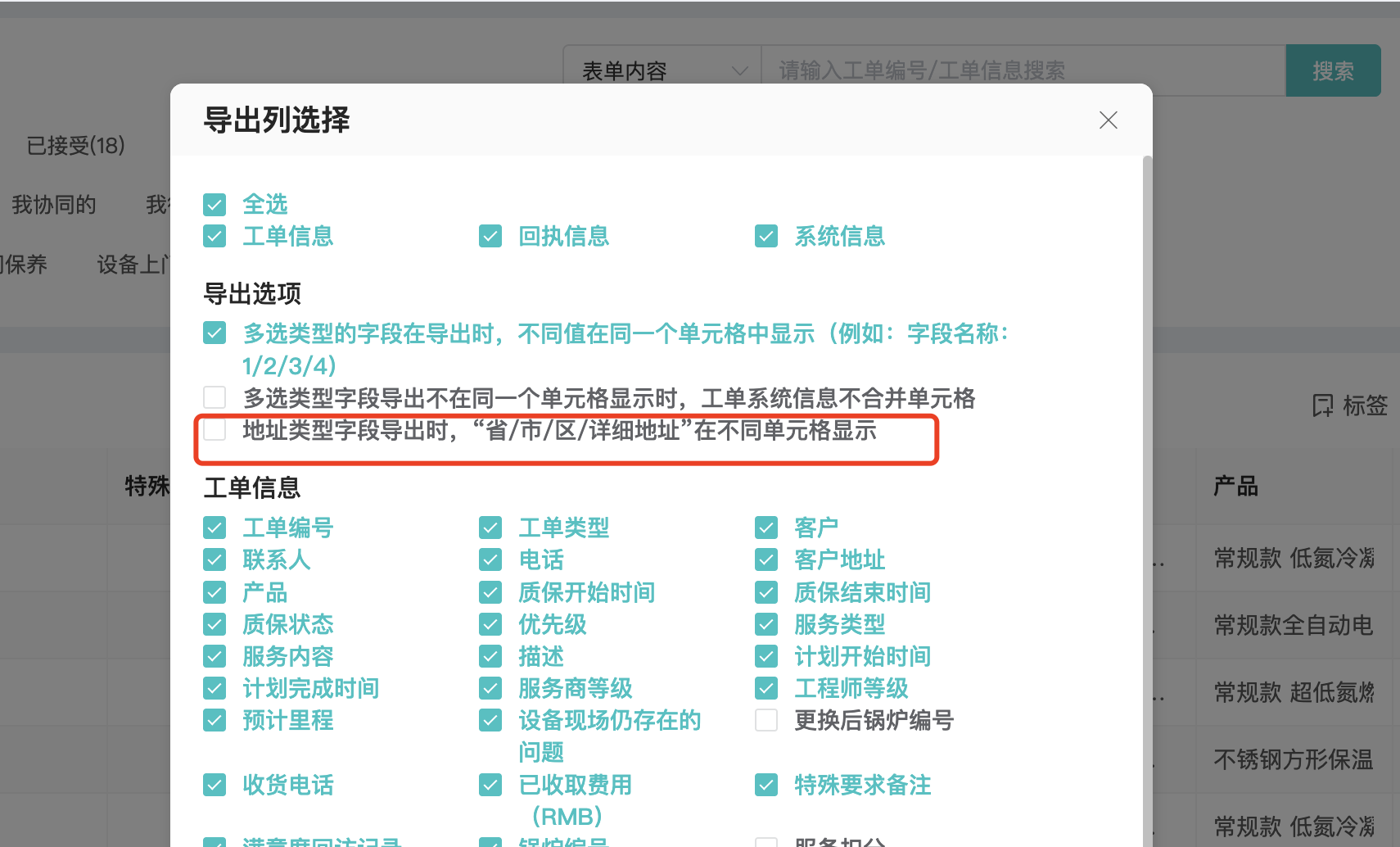This screenshot has width=1400, height=847.
Task: Uncheck 服务商等级 field
Action: point(490,688)
